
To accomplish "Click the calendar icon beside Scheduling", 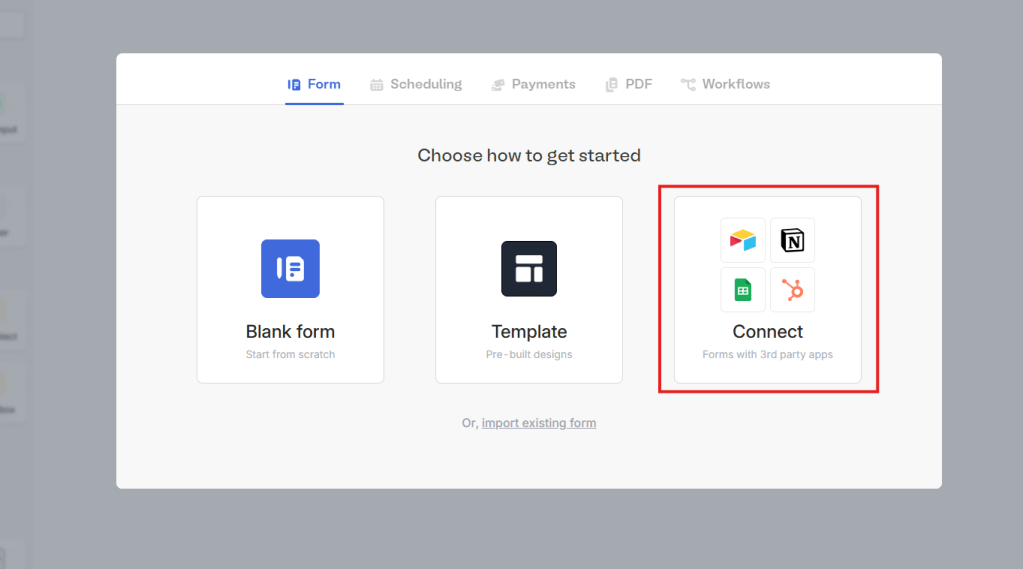I will [377, 85].
